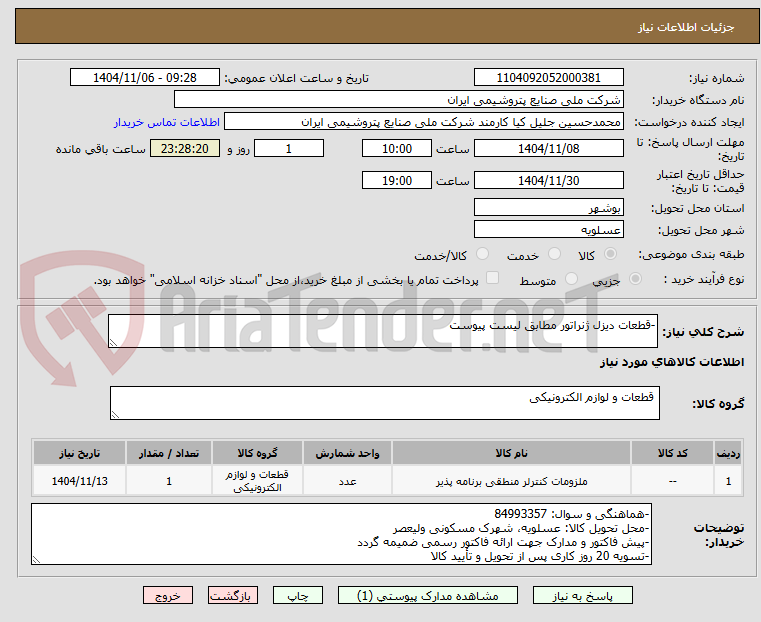Select the کالا radio button
This screenshot has height=622, width=761.
[610, 254]
